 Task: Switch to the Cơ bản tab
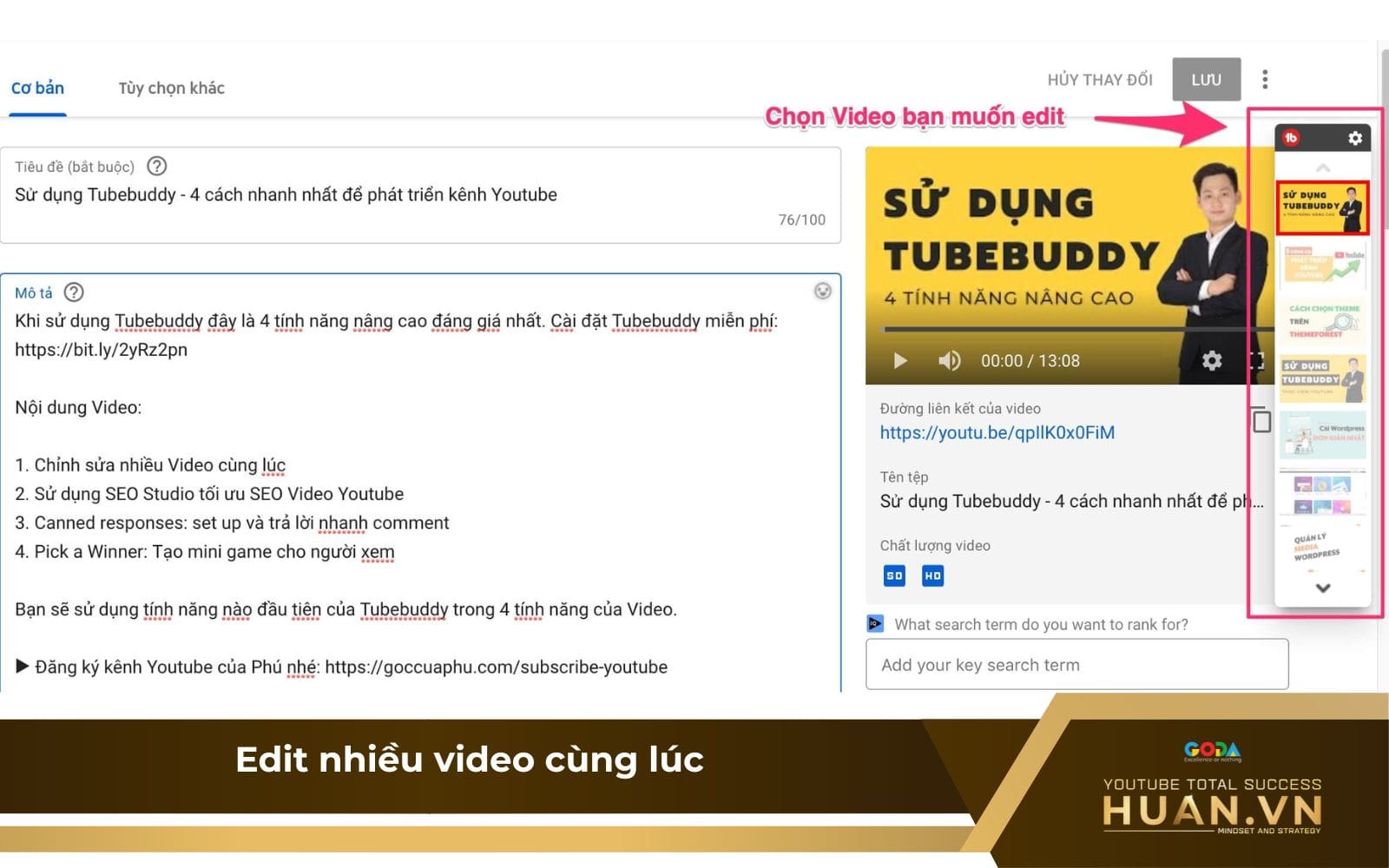[x=37, y=88]
